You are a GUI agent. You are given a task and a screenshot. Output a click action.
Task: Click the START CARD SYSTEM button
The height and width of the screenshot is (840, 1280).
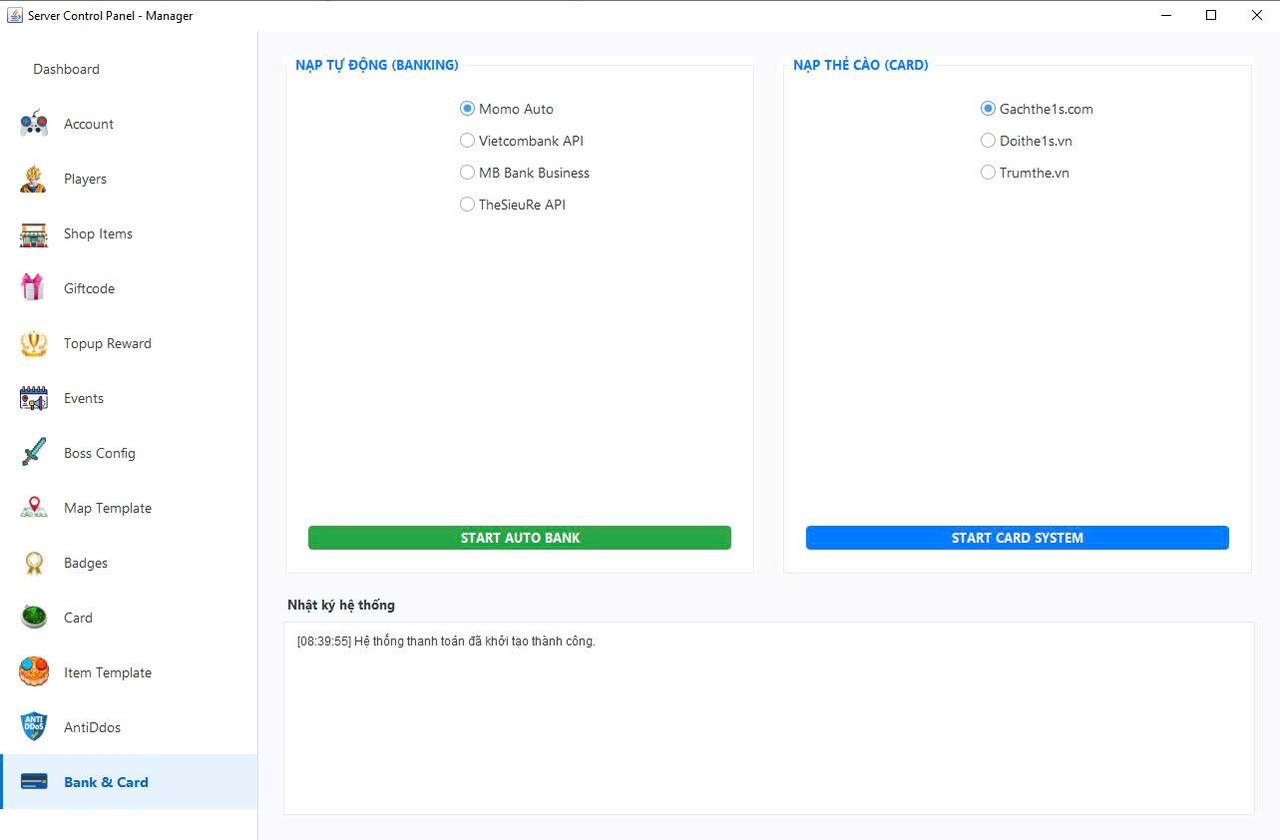point(1017,538)
